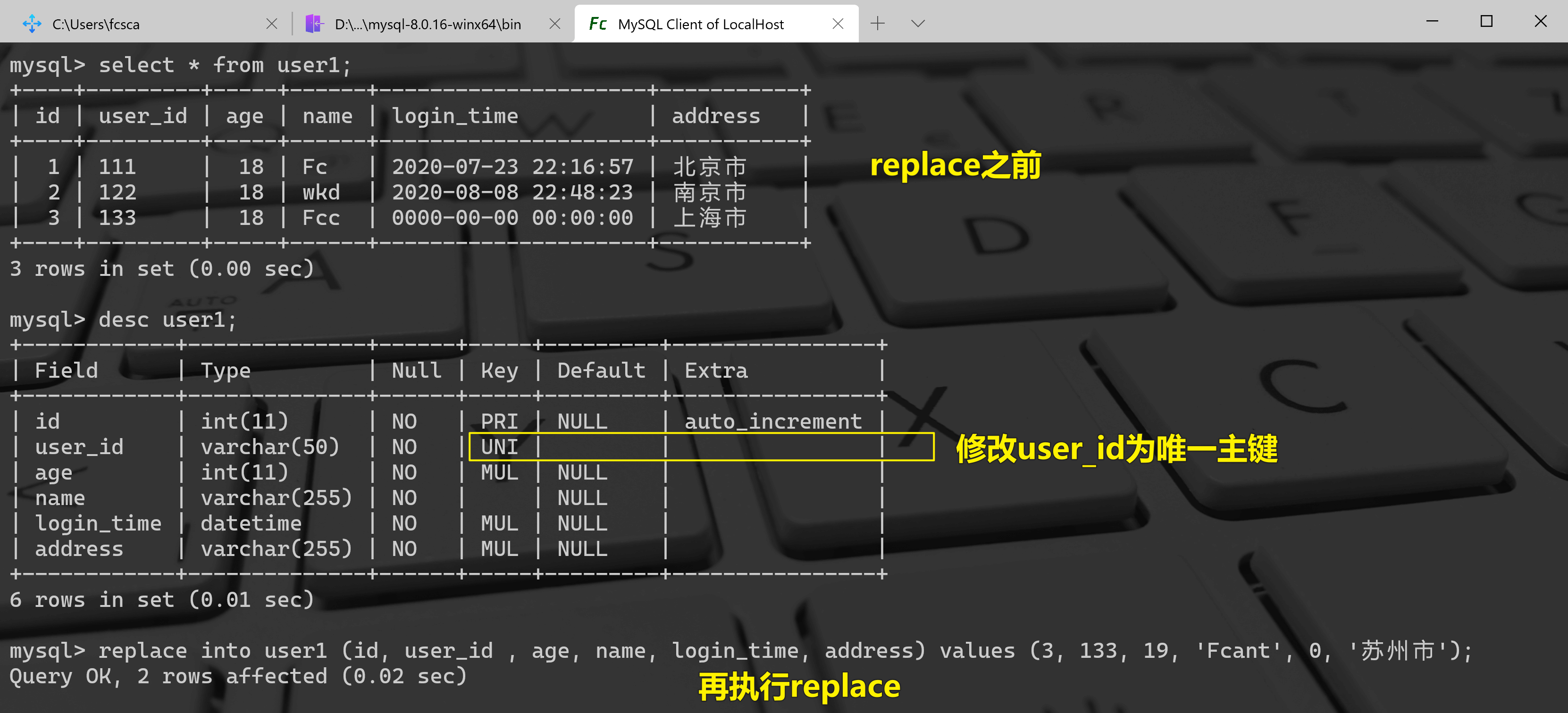Screen dimensions: 1568x713
Task: Close the MySQL Client of LocalHost tab
Action: pos(838,25)
